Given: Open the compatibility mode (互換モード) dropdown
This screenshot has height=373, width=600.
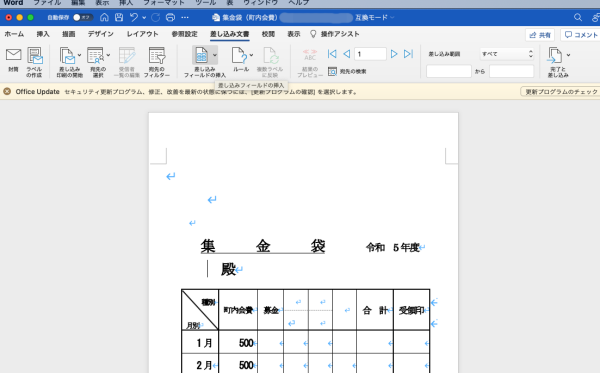Looking at the screenshot, I should (374, 18).
